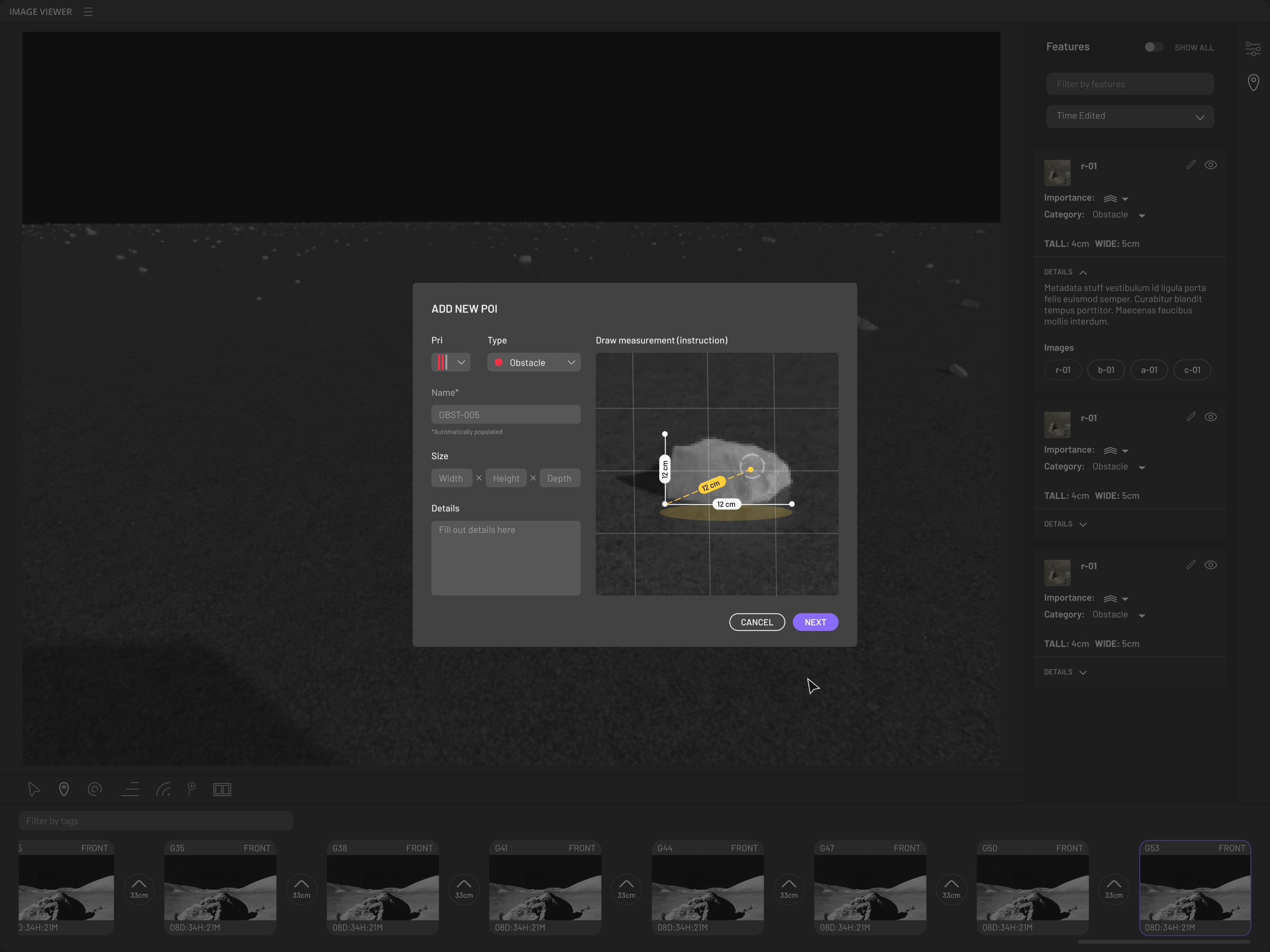
Task: Toggle the SHOW ALL switch
Action: coord(1153,48)
